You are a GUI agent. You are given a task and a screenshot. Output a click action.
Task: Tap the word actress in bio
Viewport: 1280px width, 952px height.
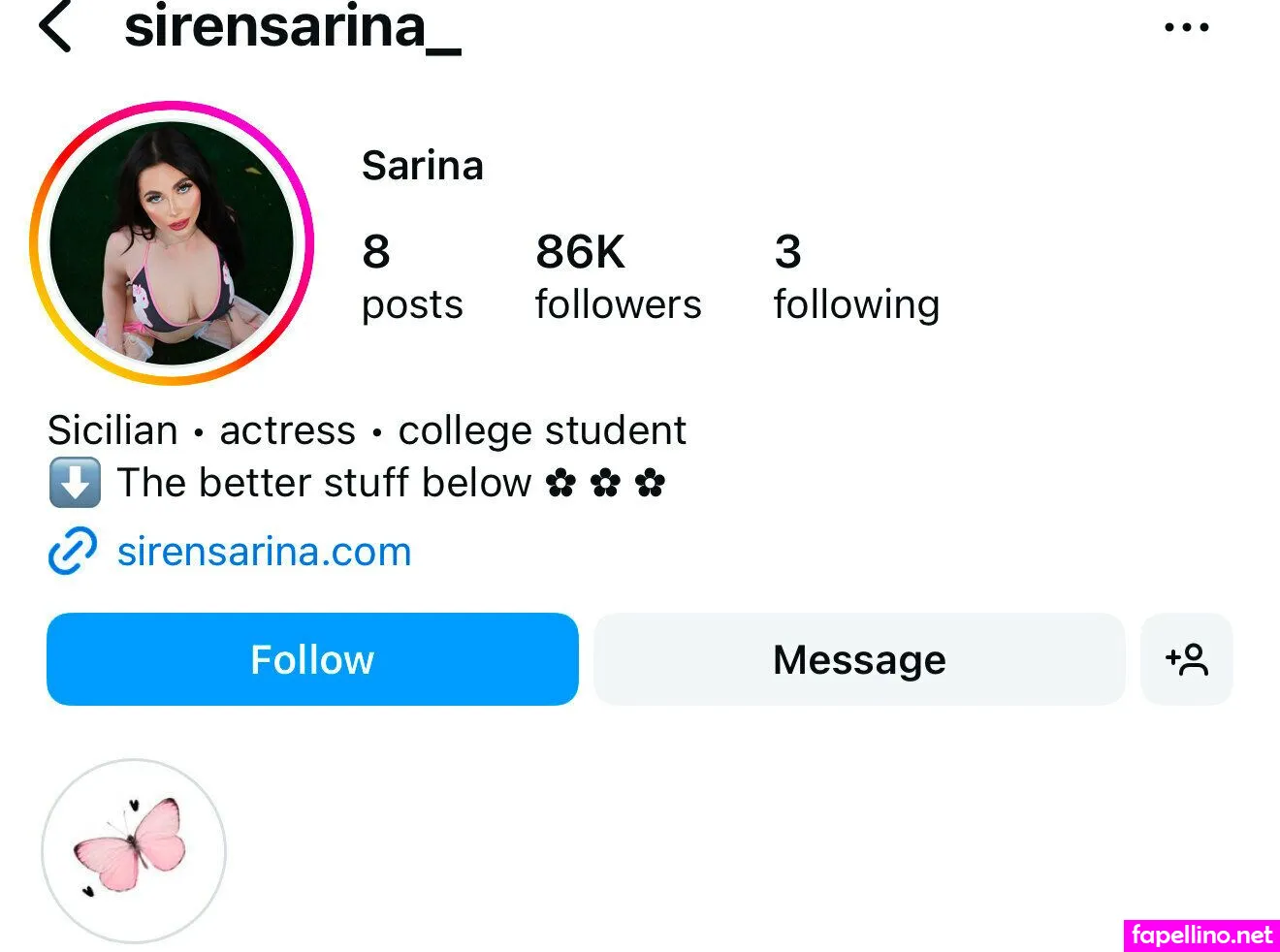point(287,430)
